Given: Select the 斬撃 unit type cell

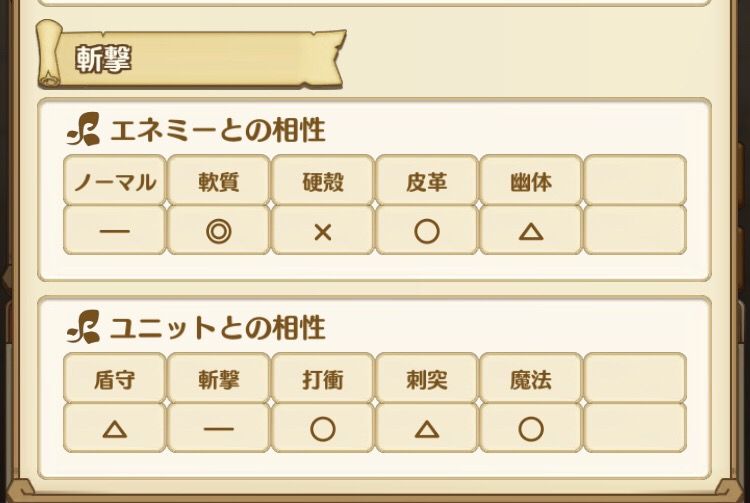Looking at the screenshot, I should 218,379.
